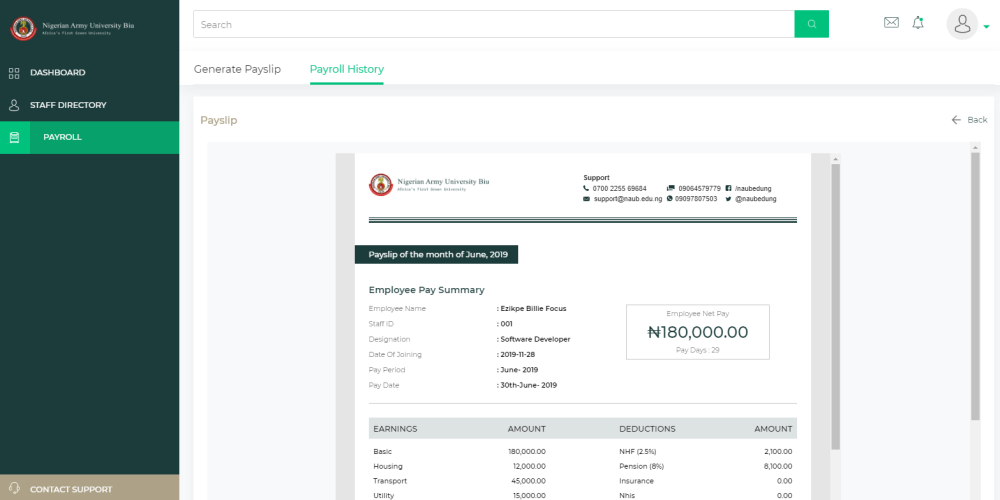The image size is (1000, 500).
Task: Switch to the Generate Payslip tab
Action: [237, 69]
